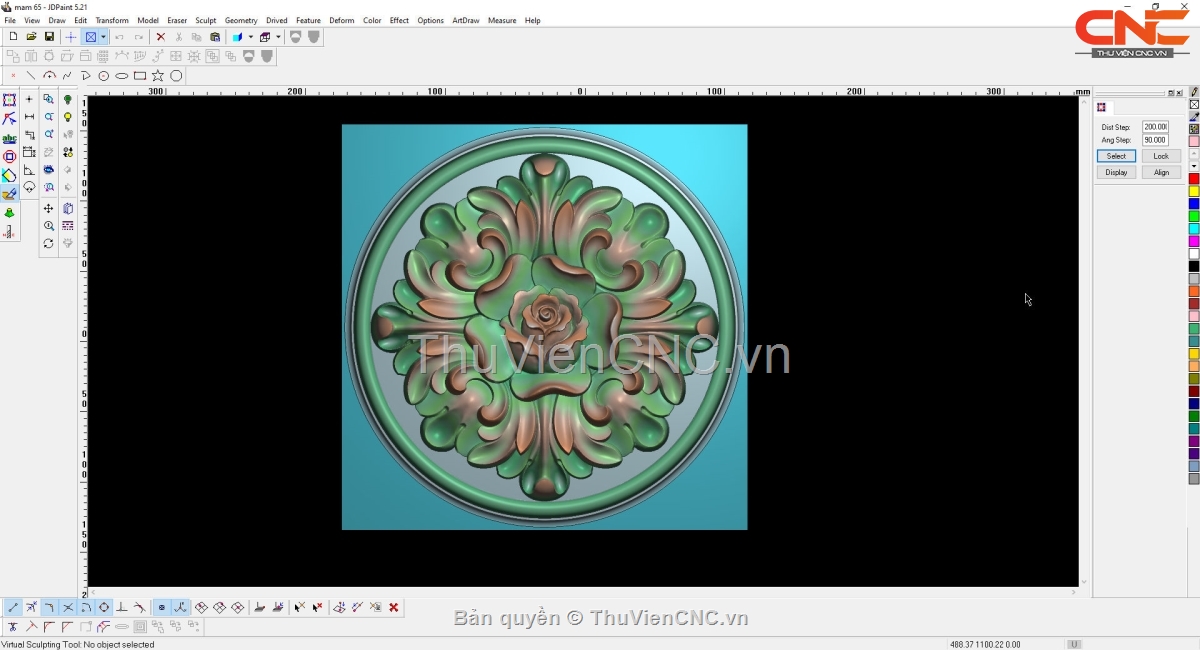Viewport: 1200px width, 650px height.
Task: Toggle the yellow light bulb icon
Action: 68,117
